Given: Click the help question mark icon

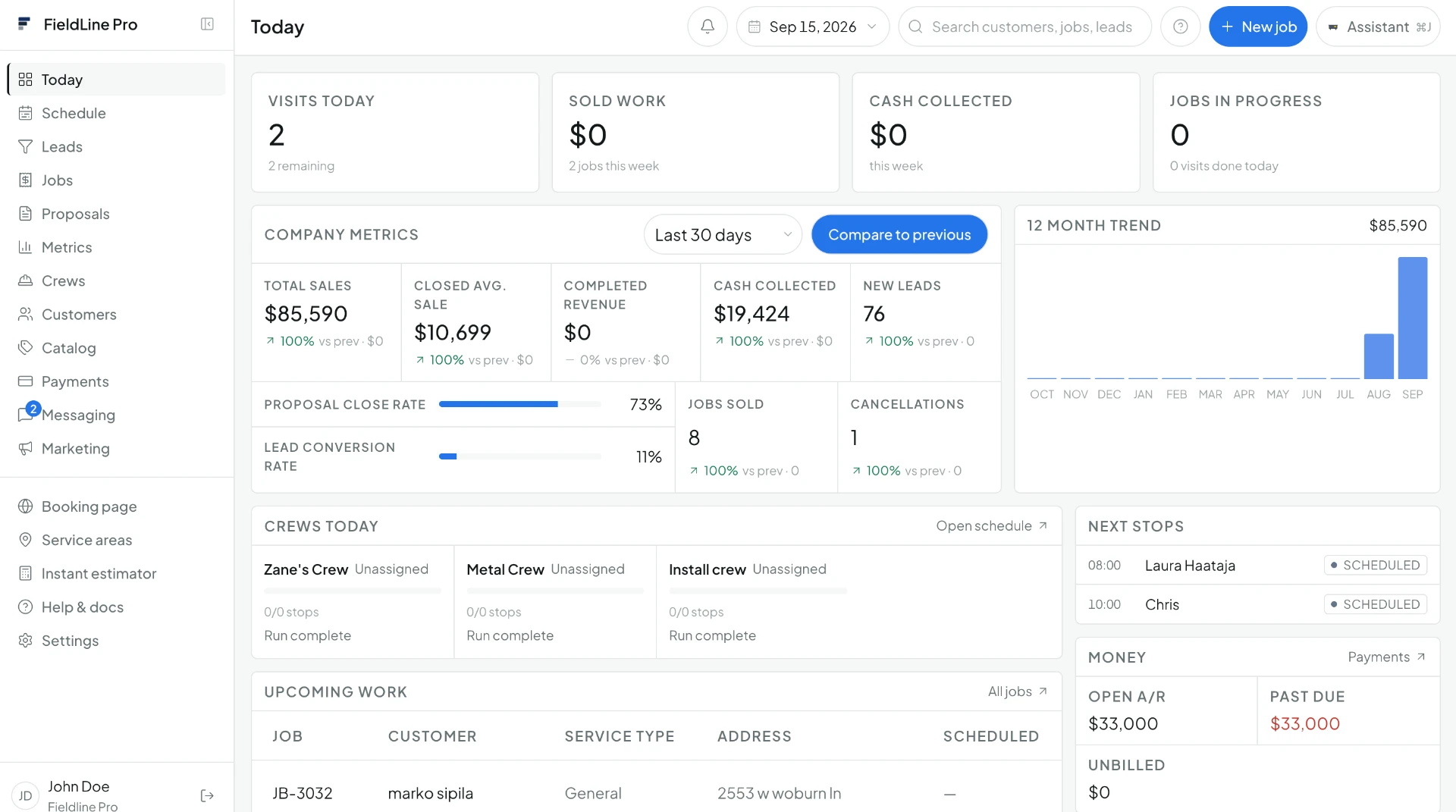Looking at the screenshot, I should 1180,27.
